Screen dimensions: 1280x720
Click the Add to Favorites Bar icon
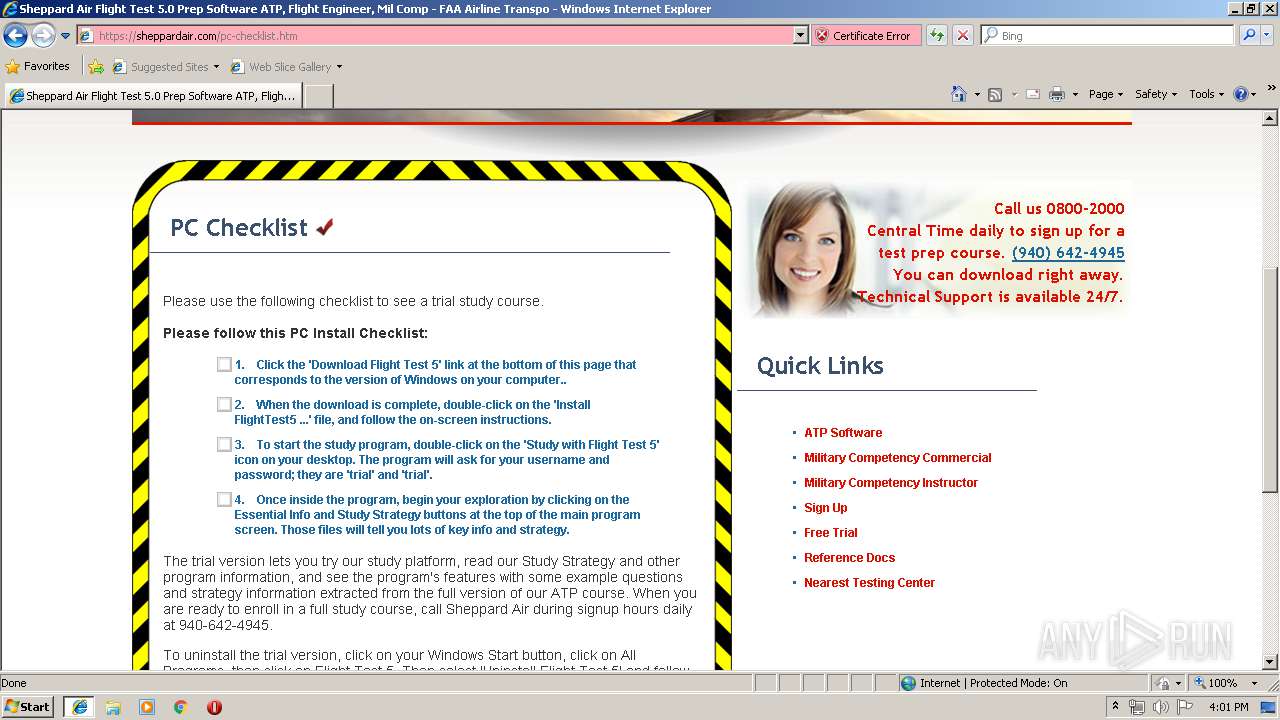tap(96, 67)
